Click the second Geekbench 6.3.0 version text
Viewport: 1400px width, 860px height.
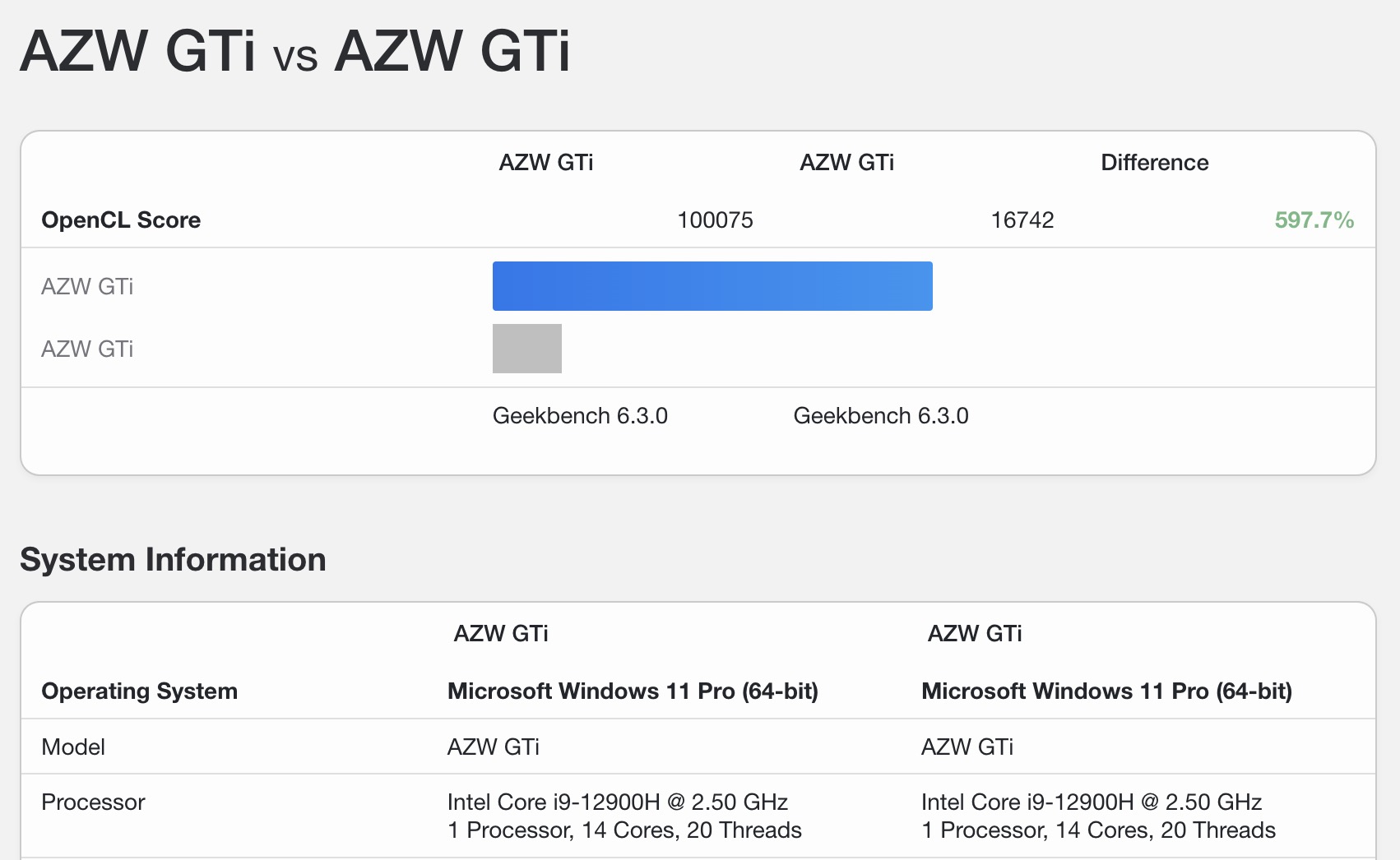(881, 416)
